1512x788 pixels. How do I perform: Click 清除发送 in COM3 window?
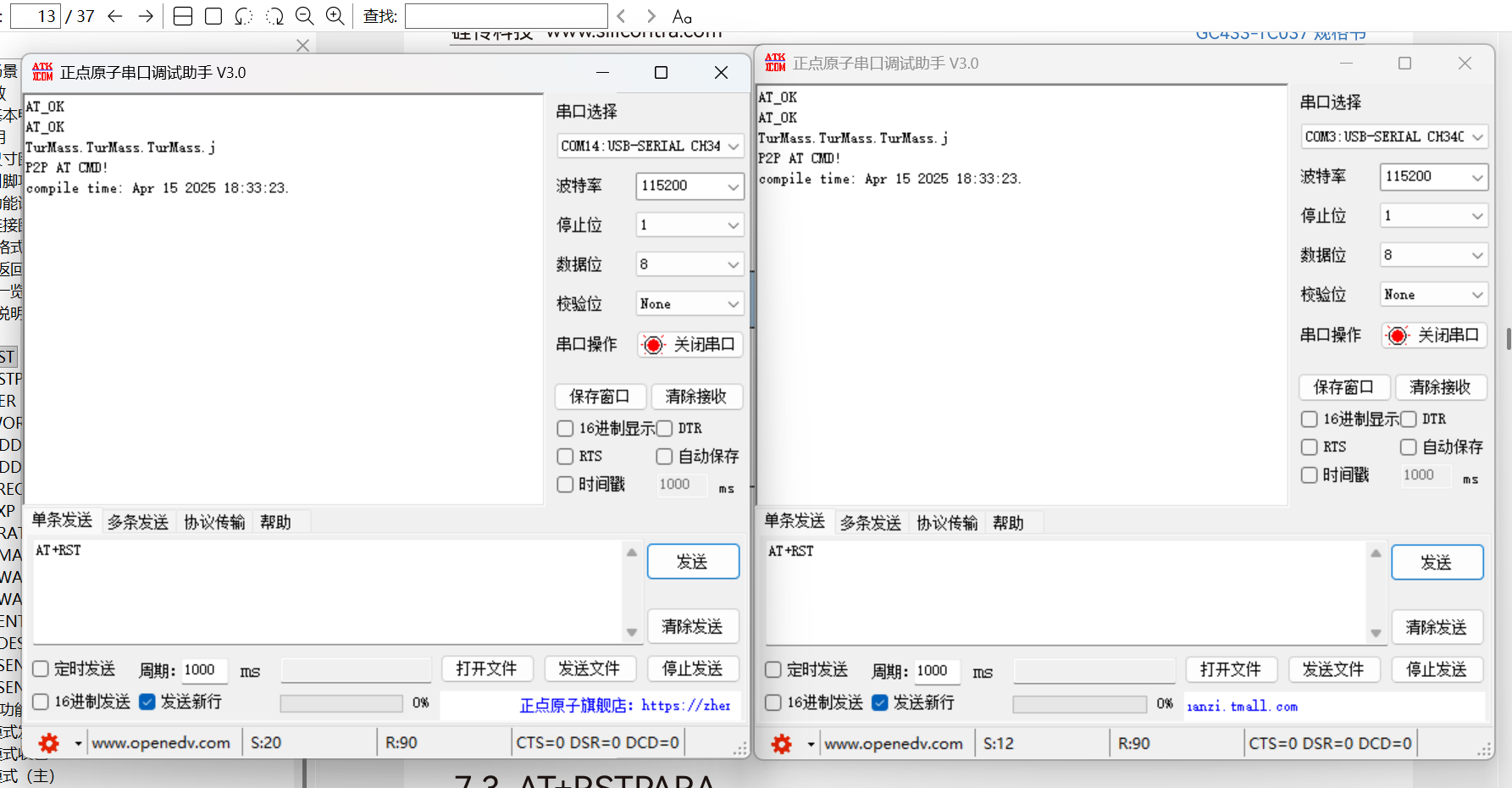1437,627
